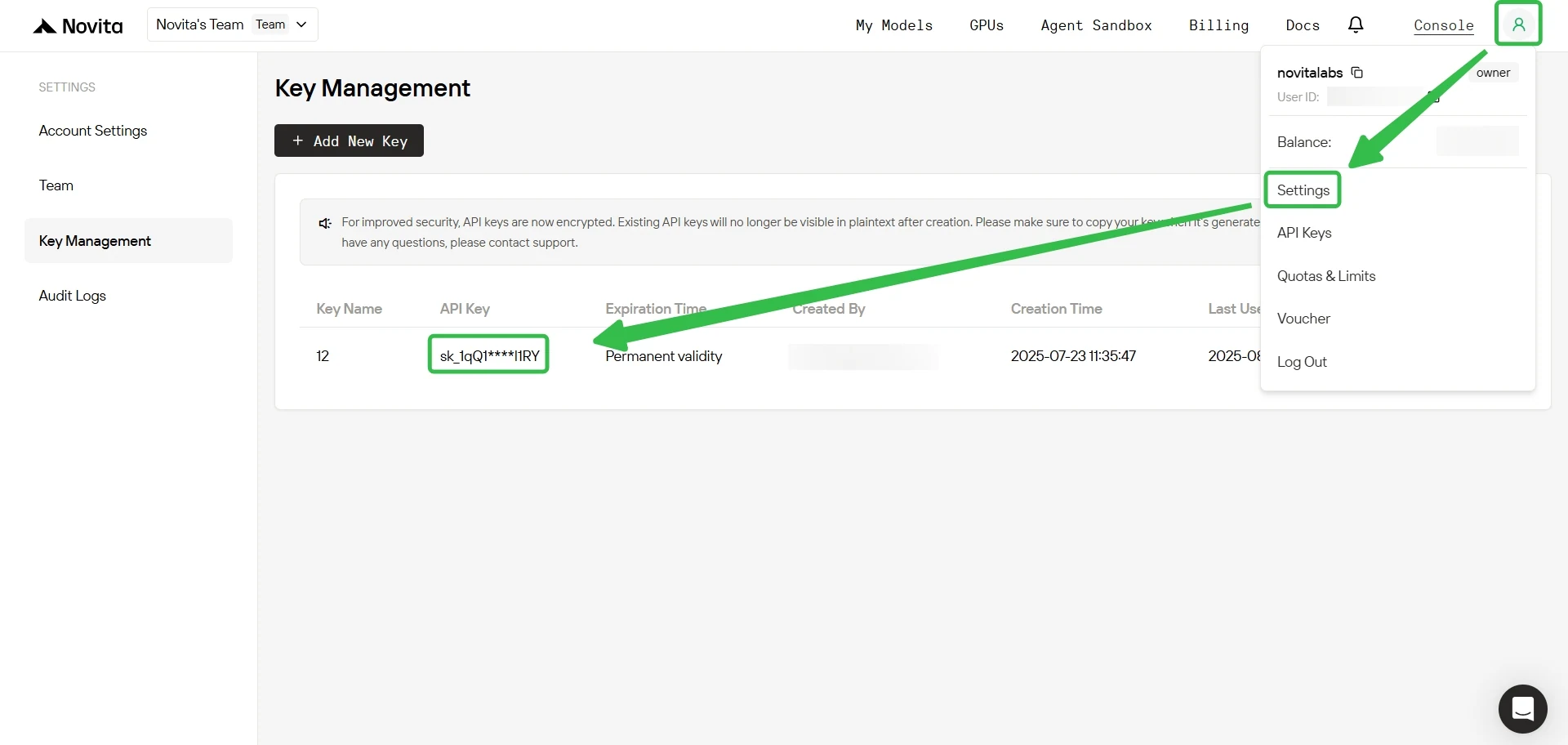
Task: Navigate to Billing
Action: tap(1218, 25)
